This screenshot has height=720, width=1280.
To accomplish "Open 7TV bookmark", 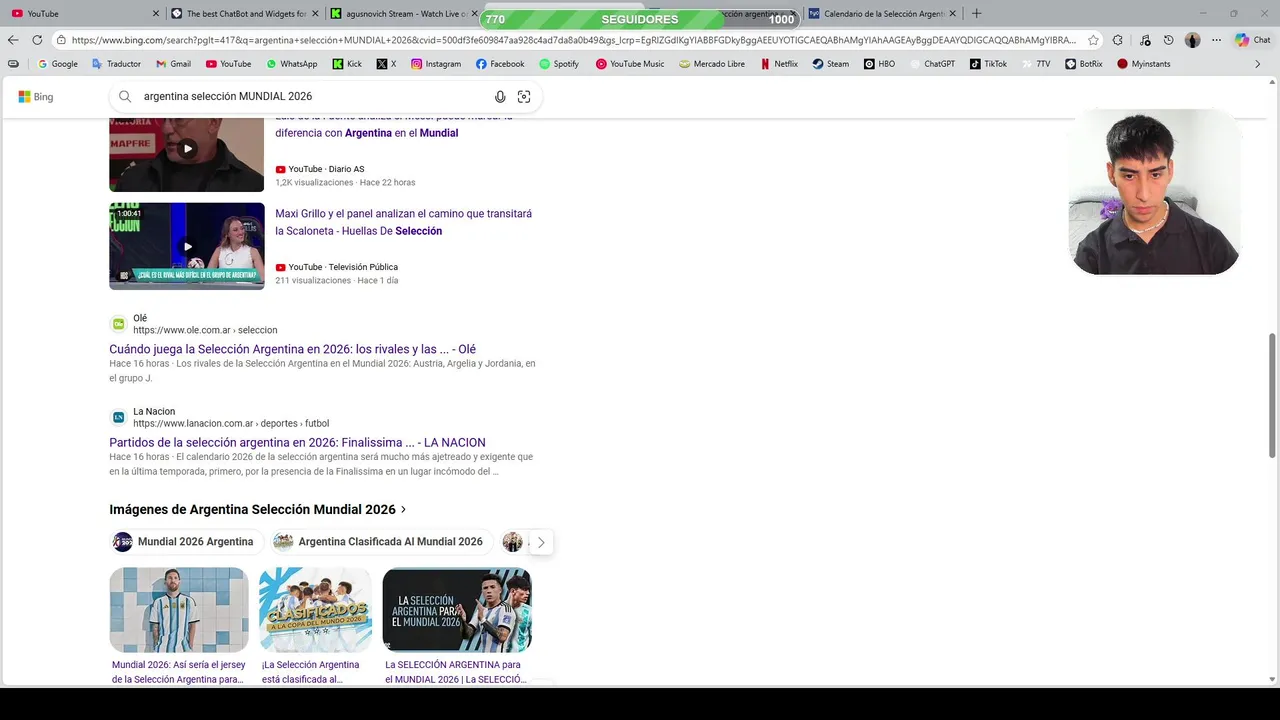I will coord(1035,64).
